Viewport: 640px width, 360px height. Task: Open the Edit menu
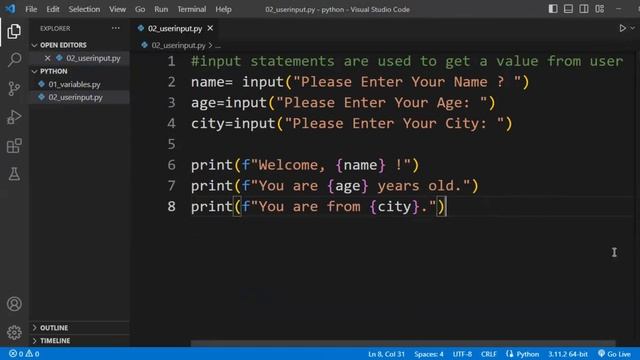(53, 9)
